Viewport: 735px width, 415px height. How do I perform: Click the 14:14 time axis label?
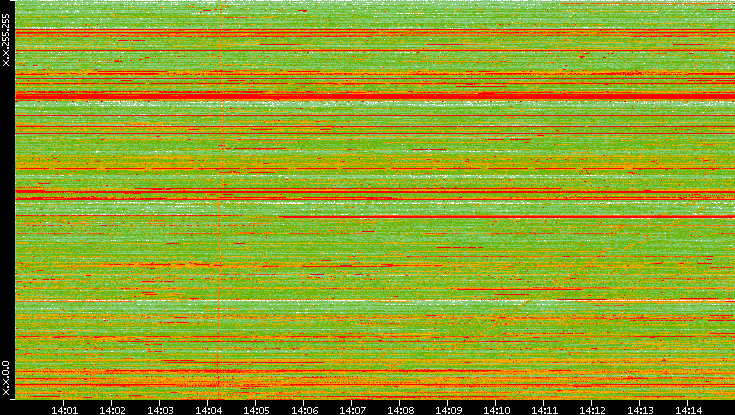pyautogui.click(x=688, y=410)
